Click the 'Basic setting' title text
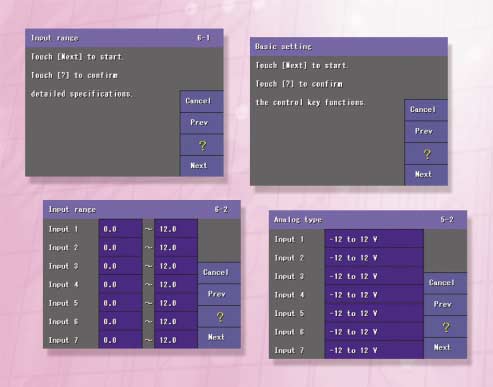493x387 pixels. (283, 47)
